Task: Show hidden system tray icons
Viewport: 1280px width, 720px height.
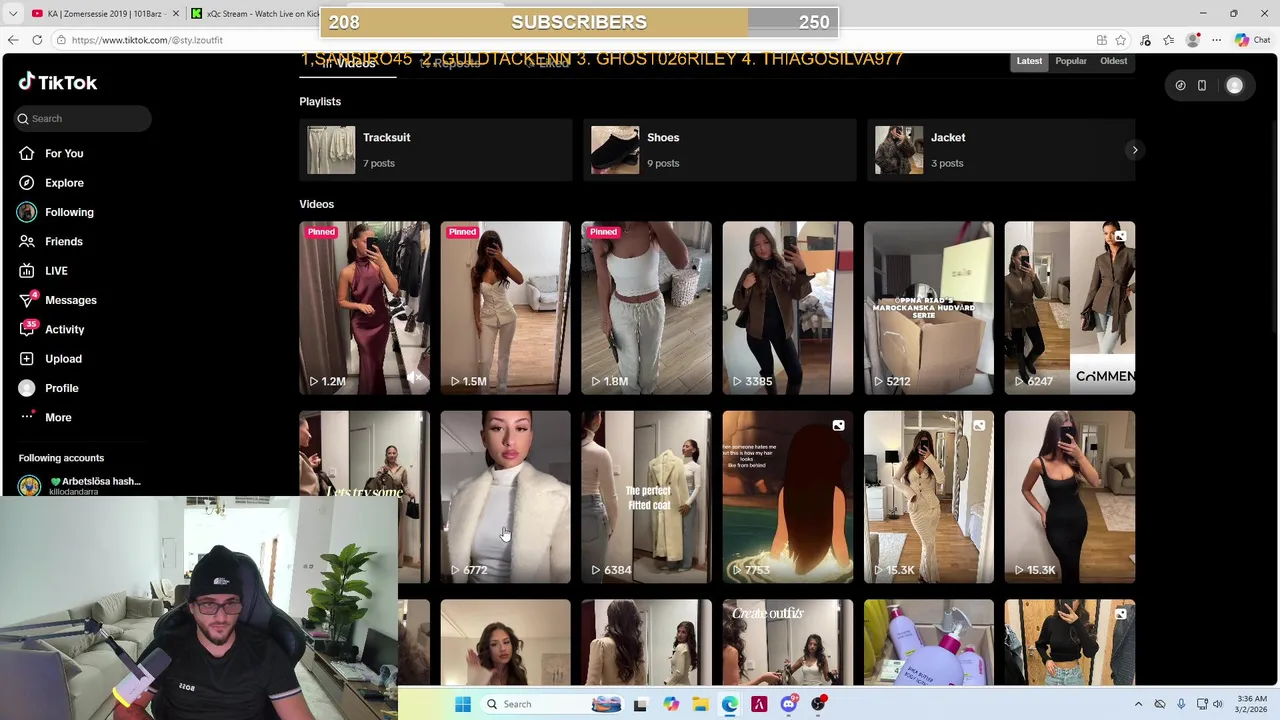Action: click(1138, 704)
